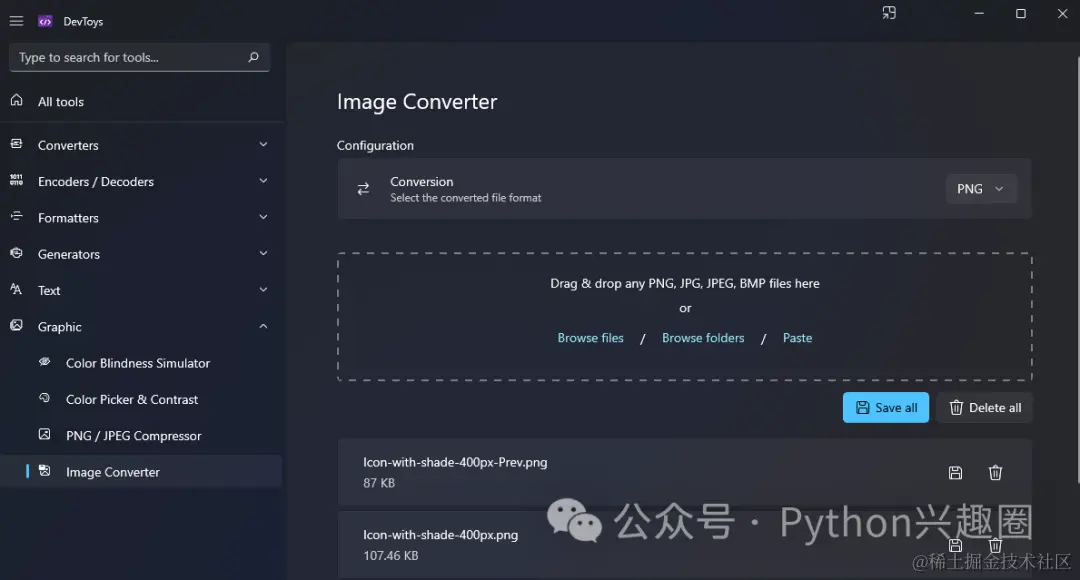The image size is (1080, 580).
Task: Click the Formatters category icon
Action: pyautogui.click(x=17, y=216)
